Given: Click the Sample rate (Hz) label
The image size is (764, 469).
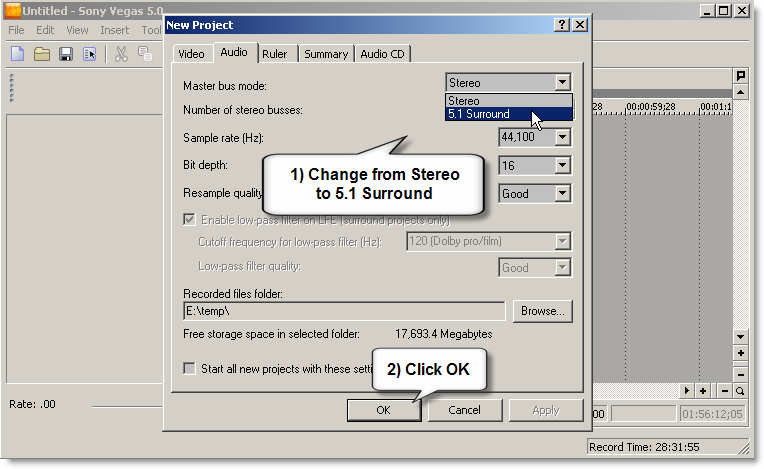Looking at the screenshot, I should pos(223,138).
